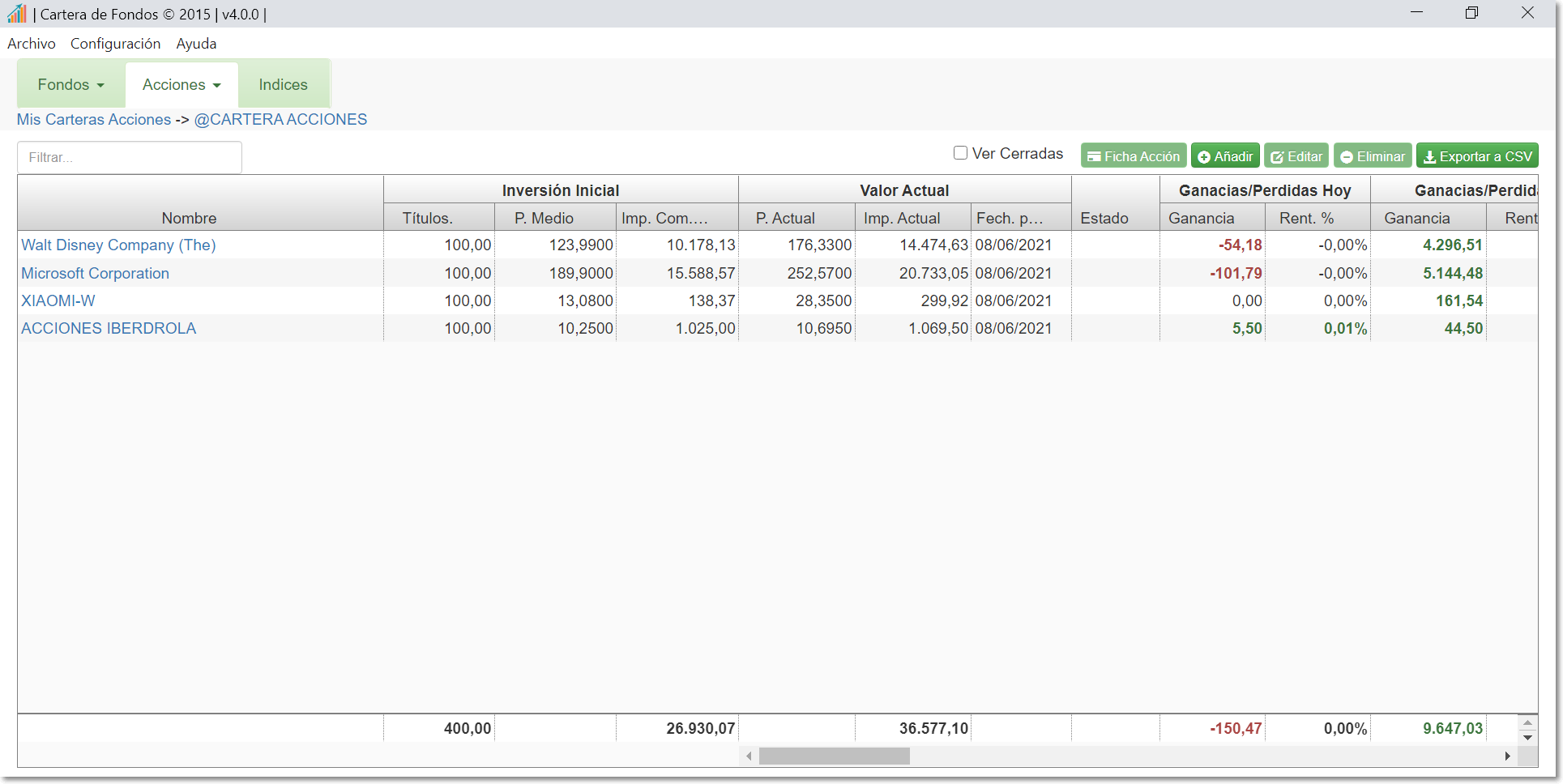Sort by the Imp. Com.... column header
This screenshot has height=784, width=1563.
677,218
